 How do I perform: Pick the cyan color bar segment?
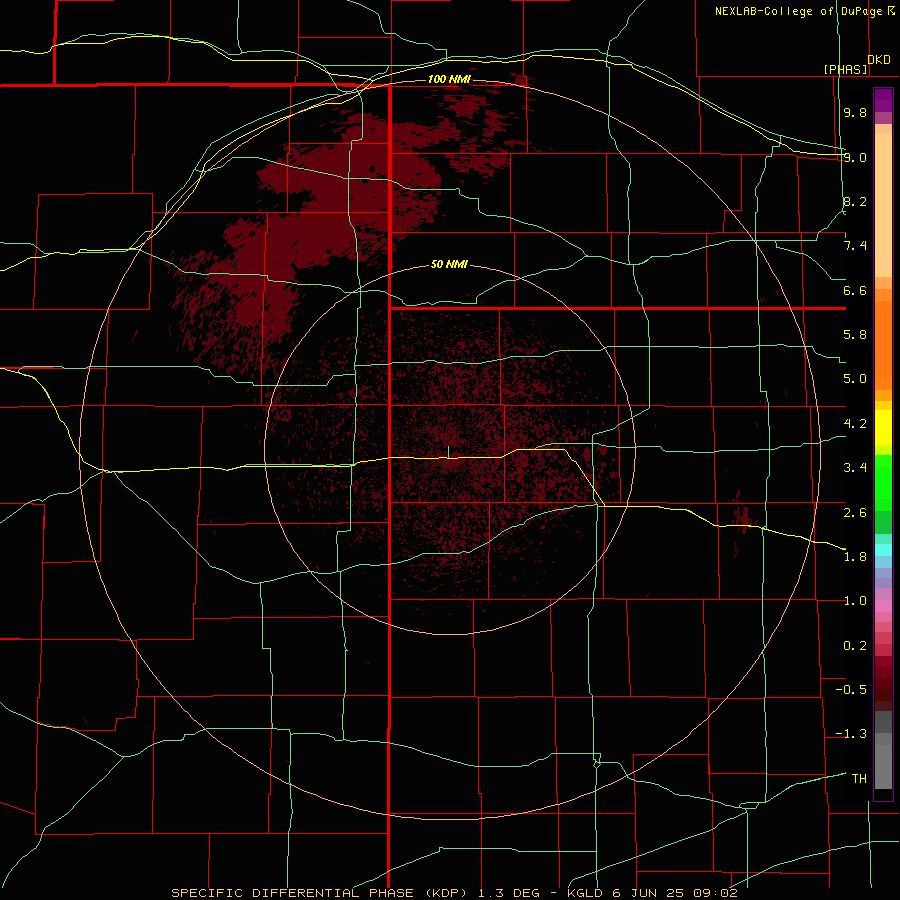883,550
